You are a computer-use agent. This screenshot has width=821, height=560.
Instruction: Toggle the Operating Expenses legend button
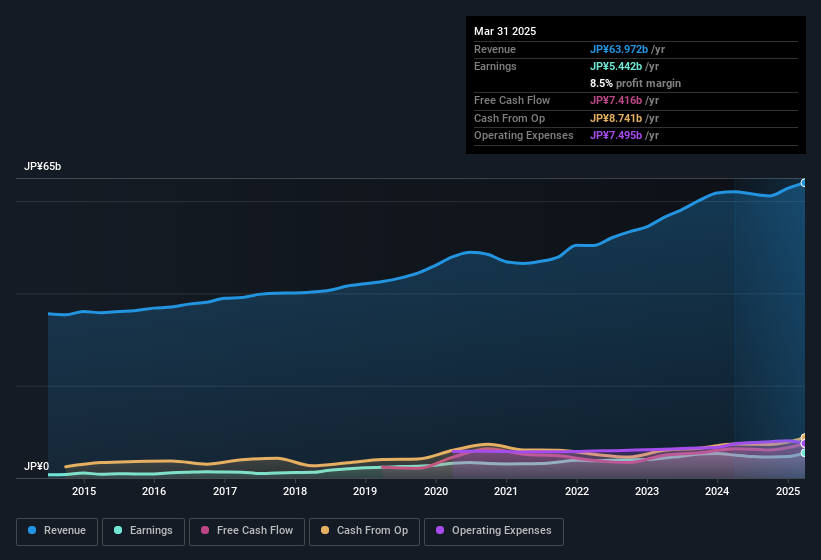tap(493, 531)
